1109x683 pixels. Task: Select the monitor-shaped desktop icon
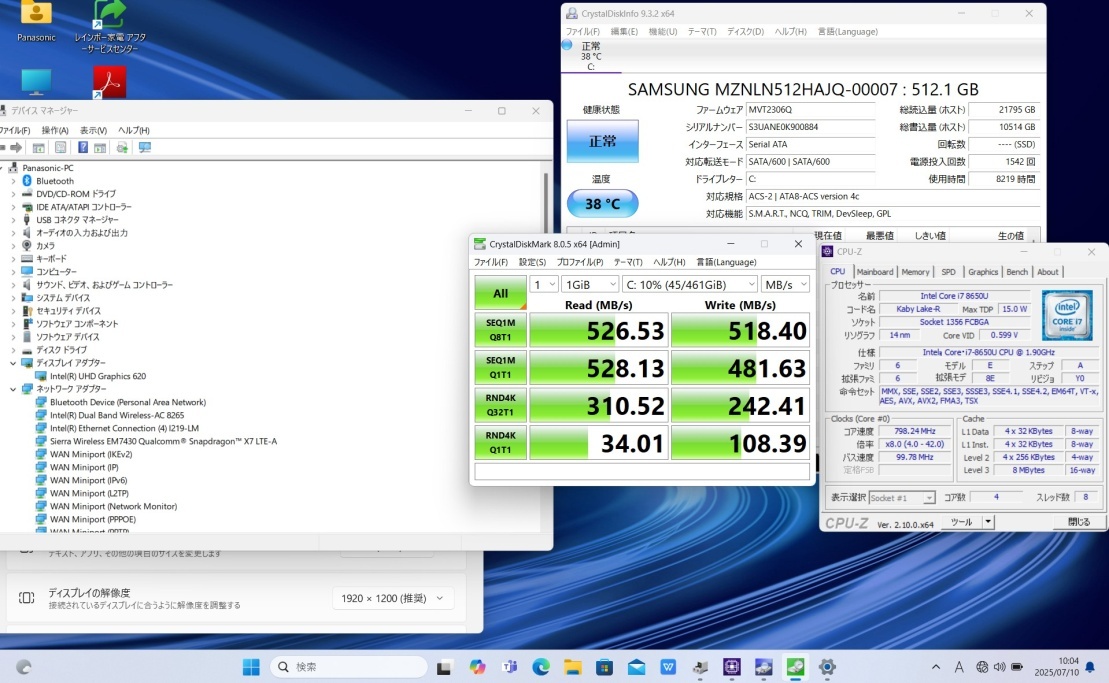pyautogui.click(x=36, y=82)
